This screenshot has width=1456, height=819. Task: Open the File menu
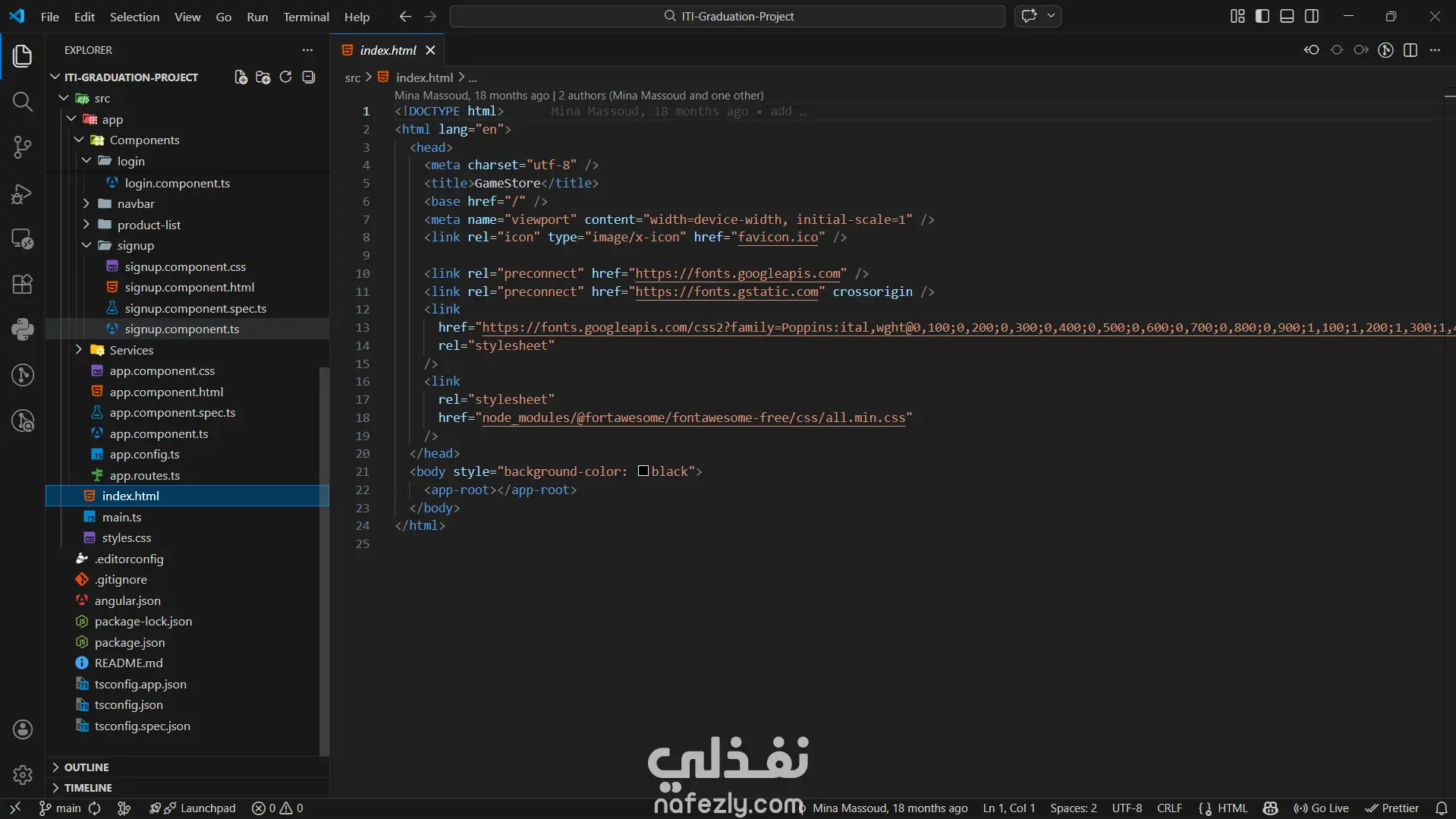click(x=50, y=17)
